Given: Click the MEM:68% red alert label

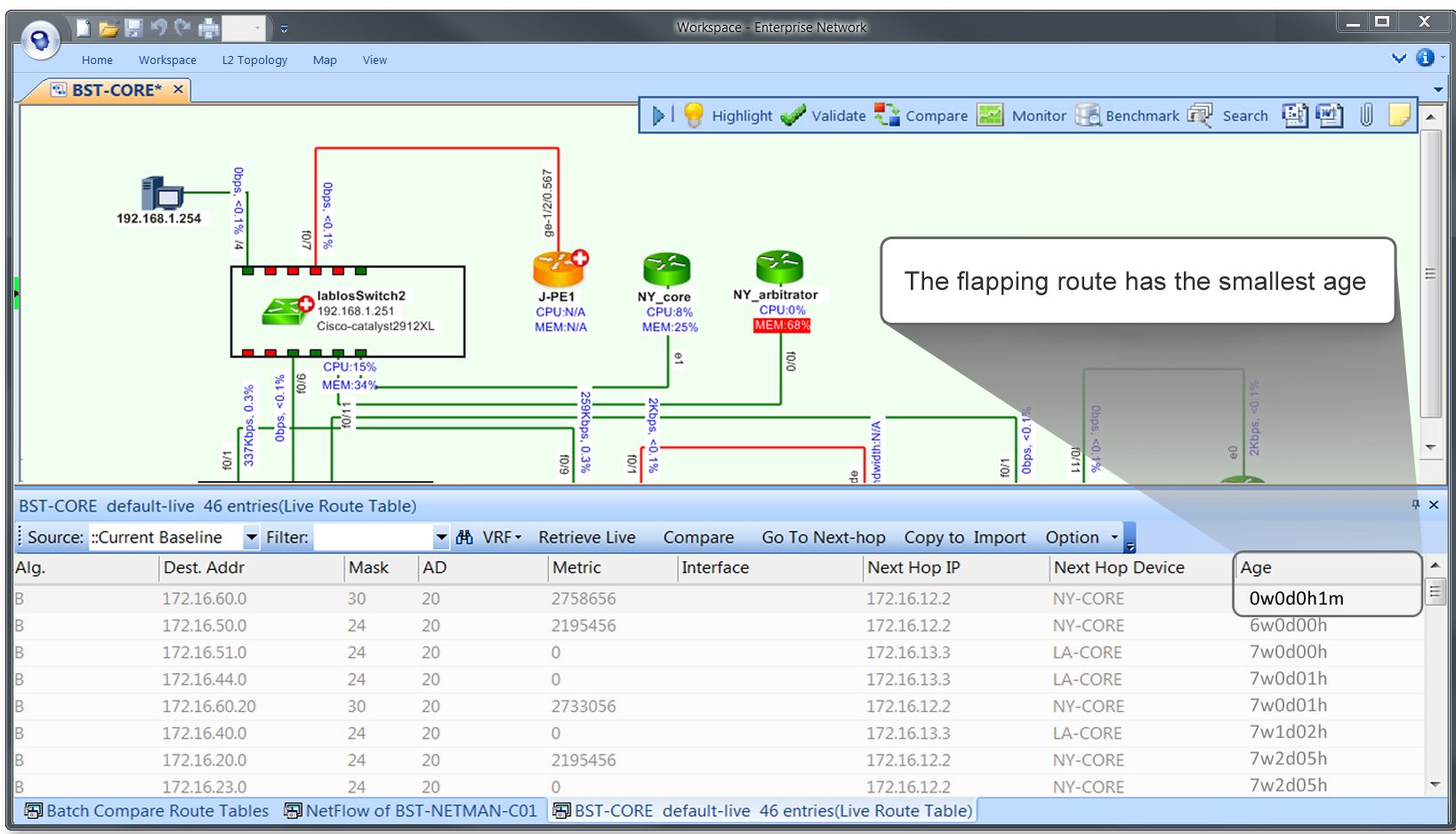Looking at the screenshot, I should (x=782, y=325).
